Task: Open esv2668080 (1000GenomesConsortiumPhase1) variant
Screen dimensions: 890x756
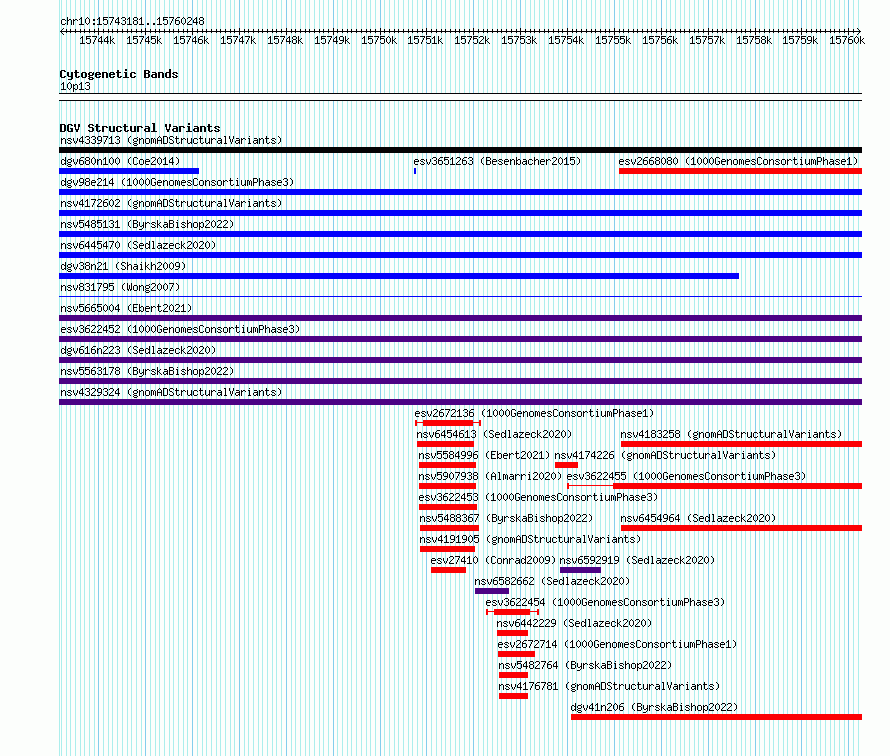Action: tap(738, 161)
